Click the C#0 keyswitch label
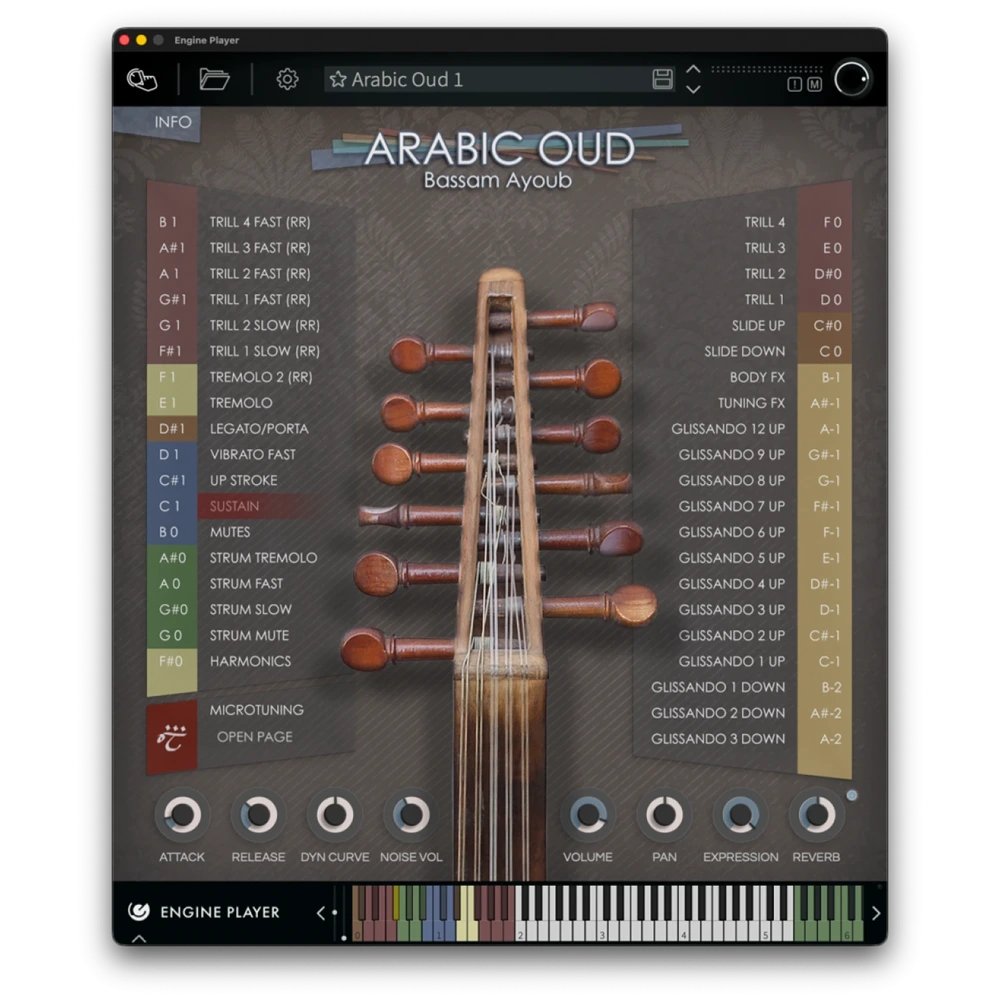 click(827, 325)
